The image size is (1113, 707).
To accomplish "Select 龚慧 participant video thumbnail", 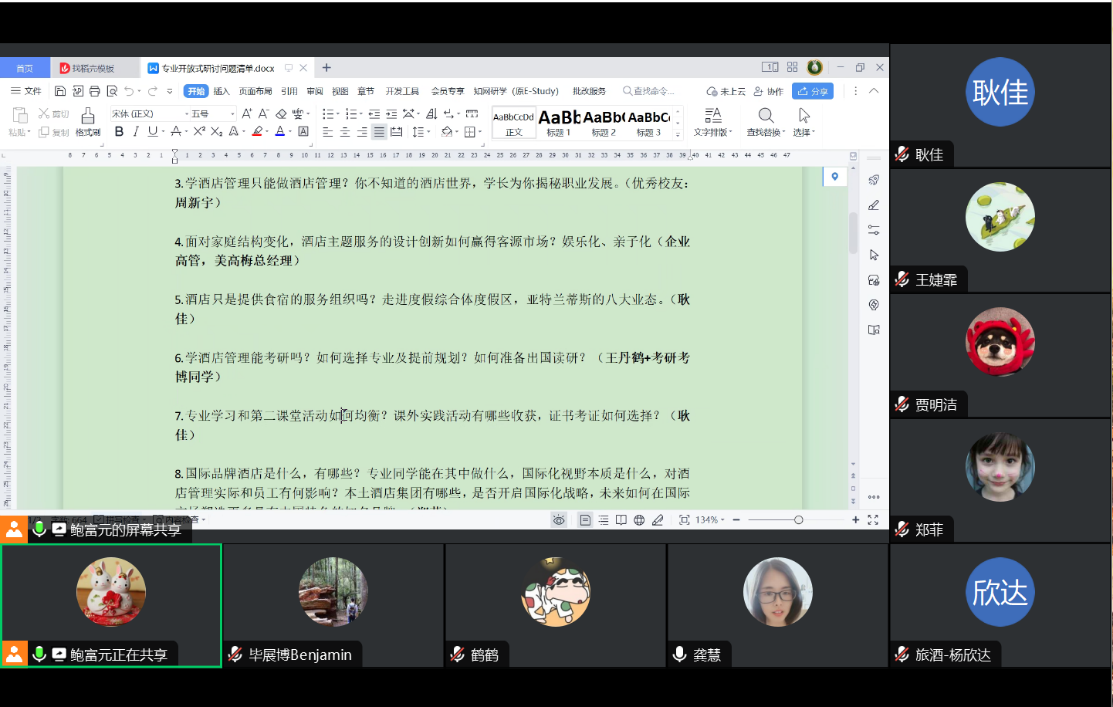I will point(778,606).
